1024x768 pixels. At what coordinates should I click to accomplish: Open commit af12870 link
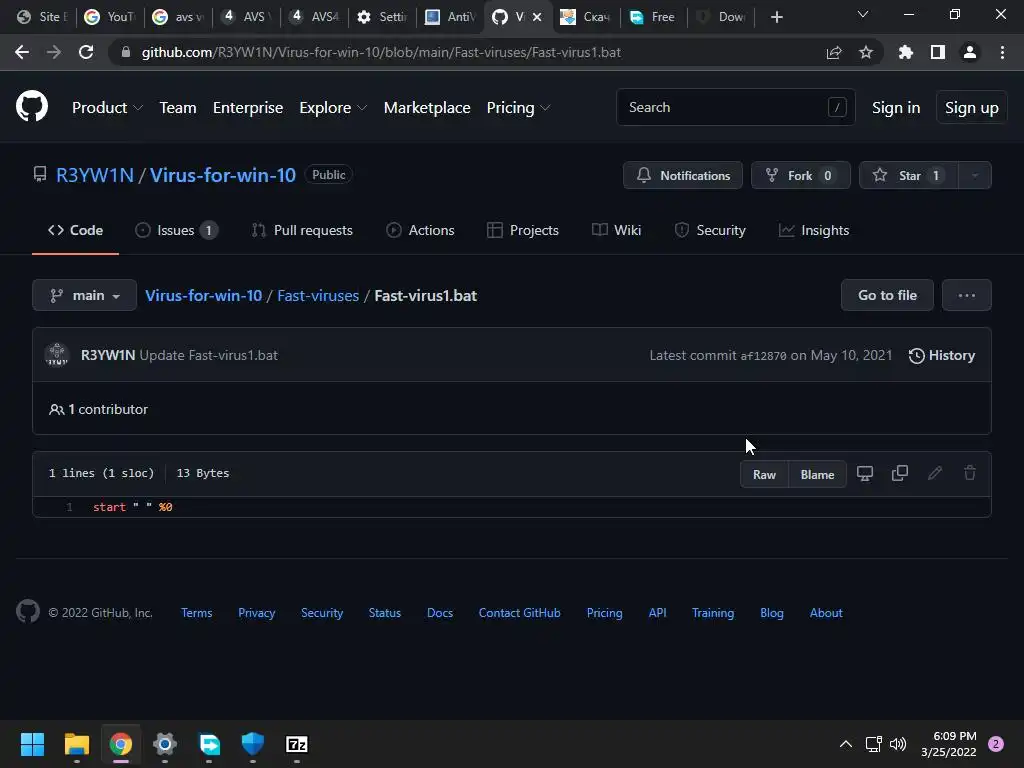[763, 356]
